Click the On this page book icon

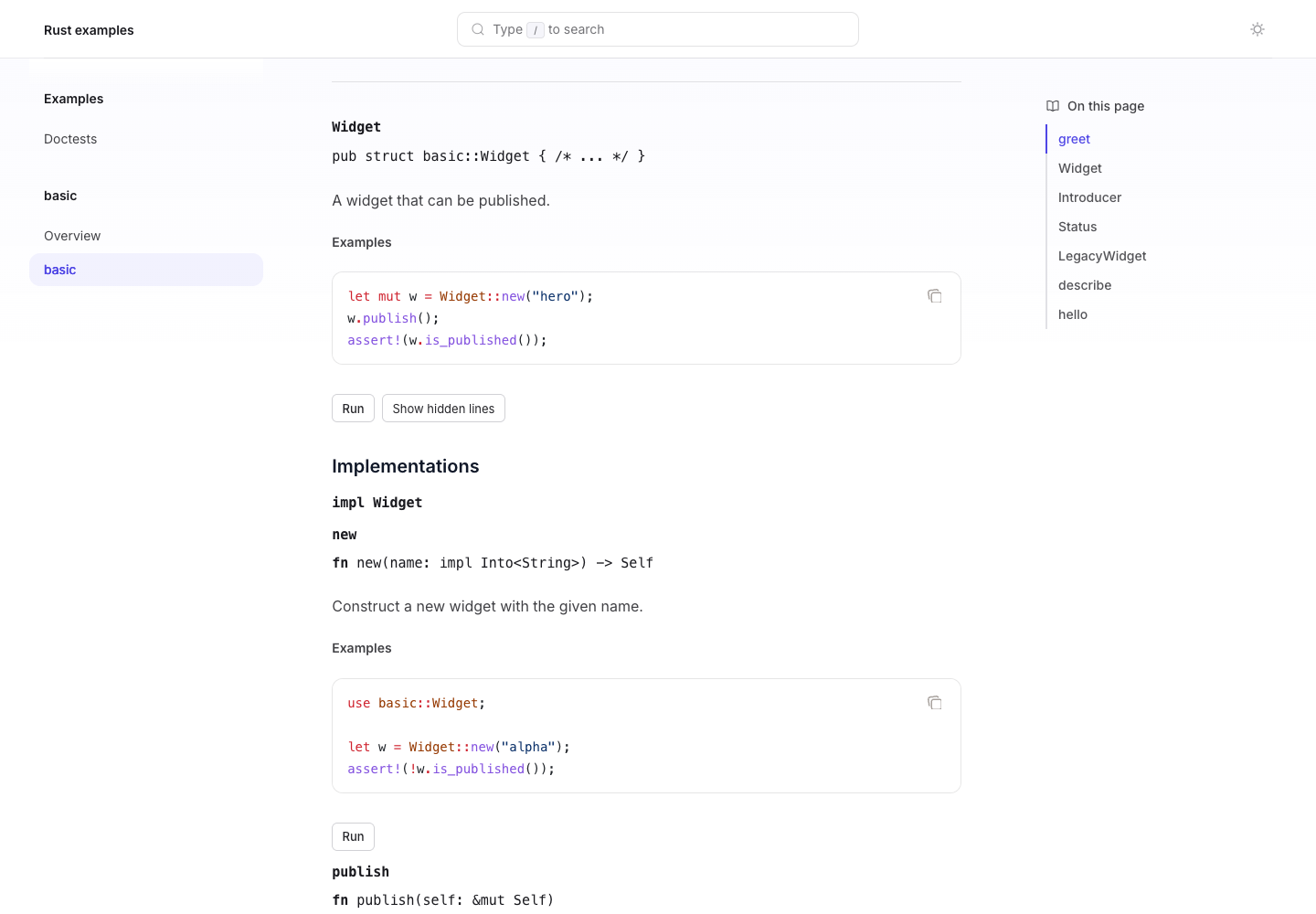(x=1053, y=106)
